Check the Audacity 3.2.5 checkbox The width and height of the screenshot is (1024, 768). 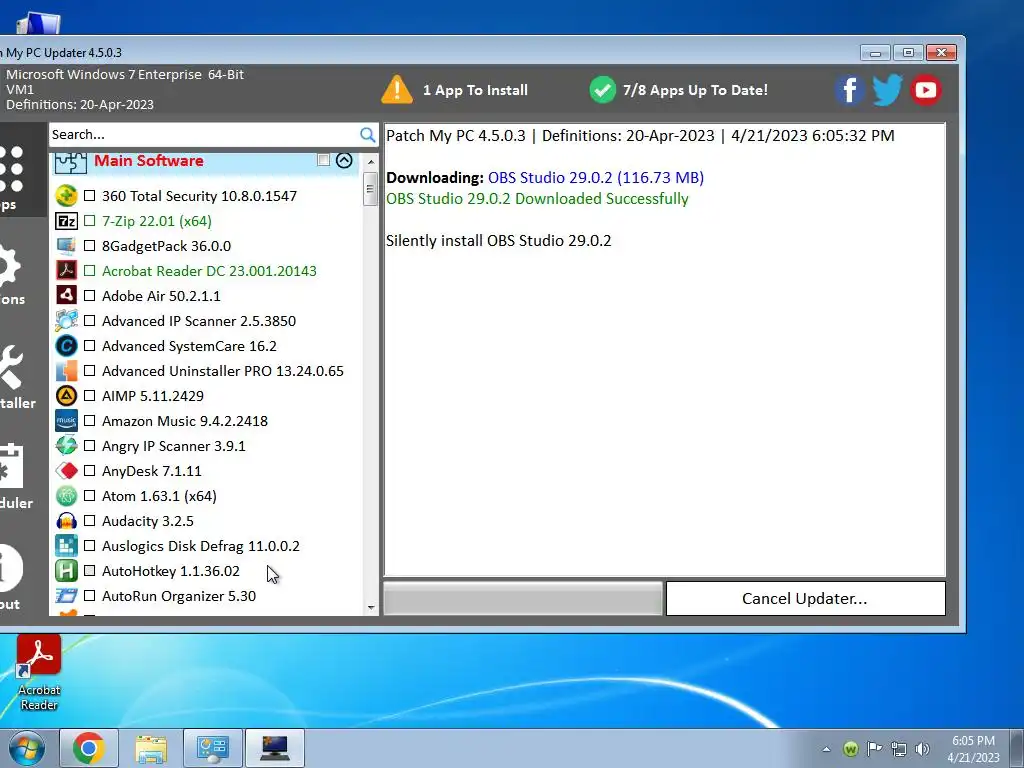click(89, 520)
